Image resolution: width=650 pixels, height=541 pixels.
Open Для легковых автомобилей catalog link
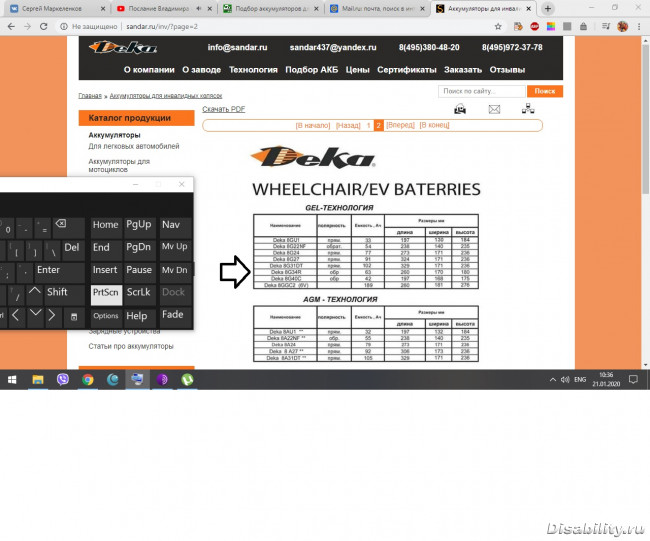pos(133,146)
